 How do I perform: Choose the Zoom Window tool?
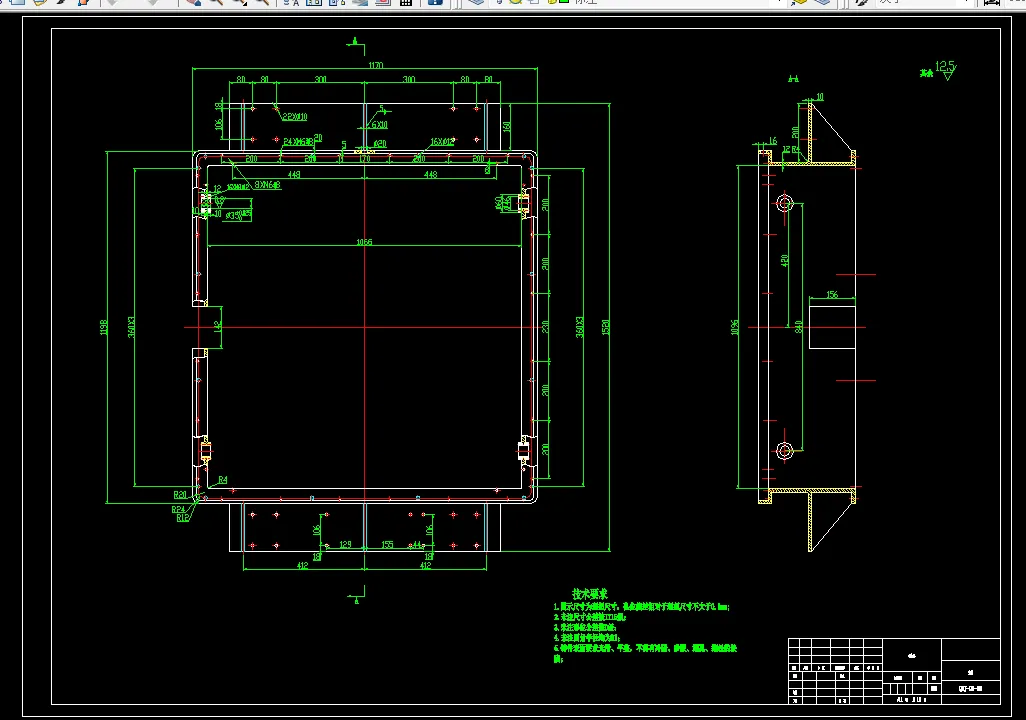click(x=239, y=3)
